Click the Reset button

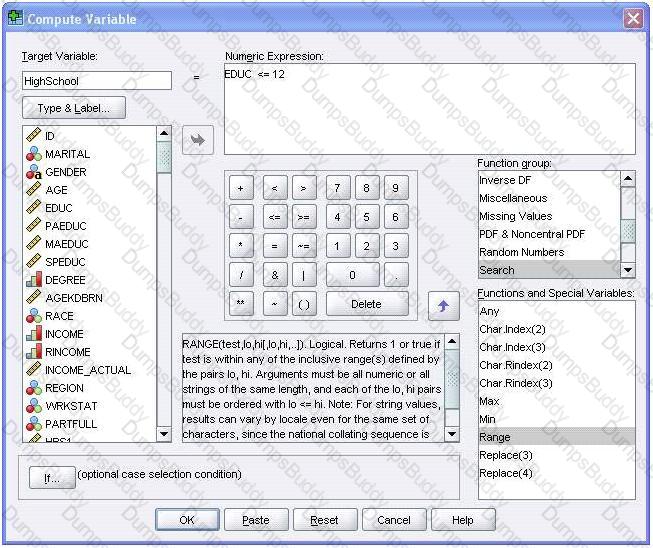tap(325, 520)
